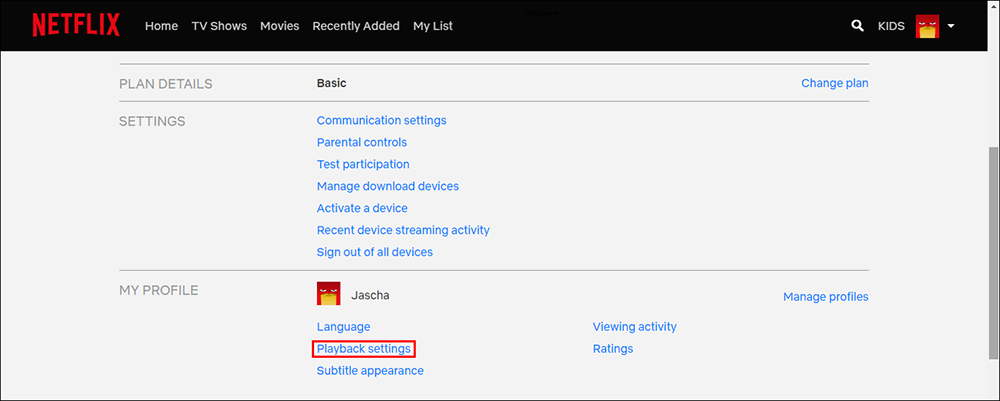Viewport: 1000px width, 401px height.
Task: Open Parental controls
Action: [x=362, y=142]
